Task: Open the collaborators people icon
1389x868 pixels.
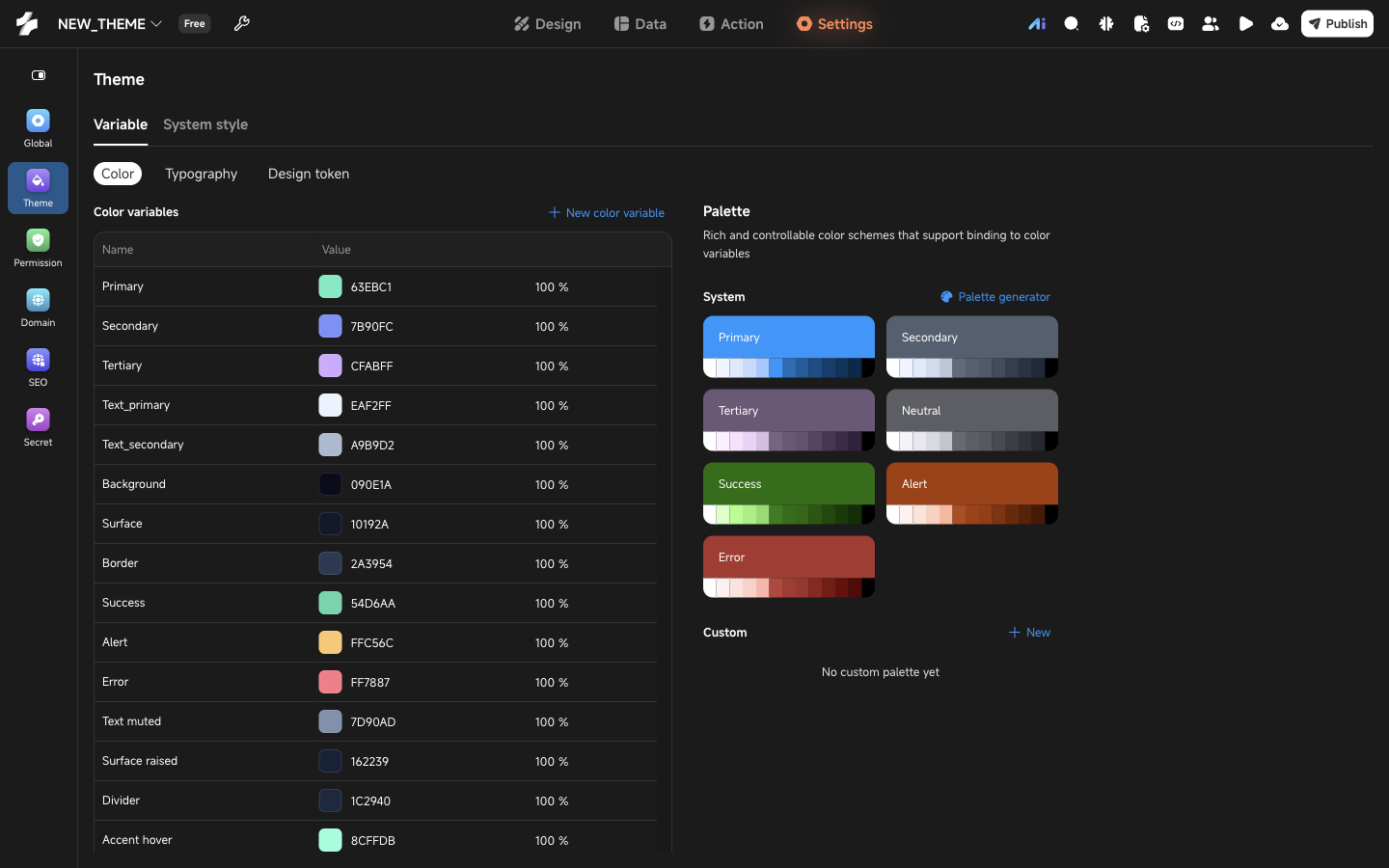Action: point(1211,24)
